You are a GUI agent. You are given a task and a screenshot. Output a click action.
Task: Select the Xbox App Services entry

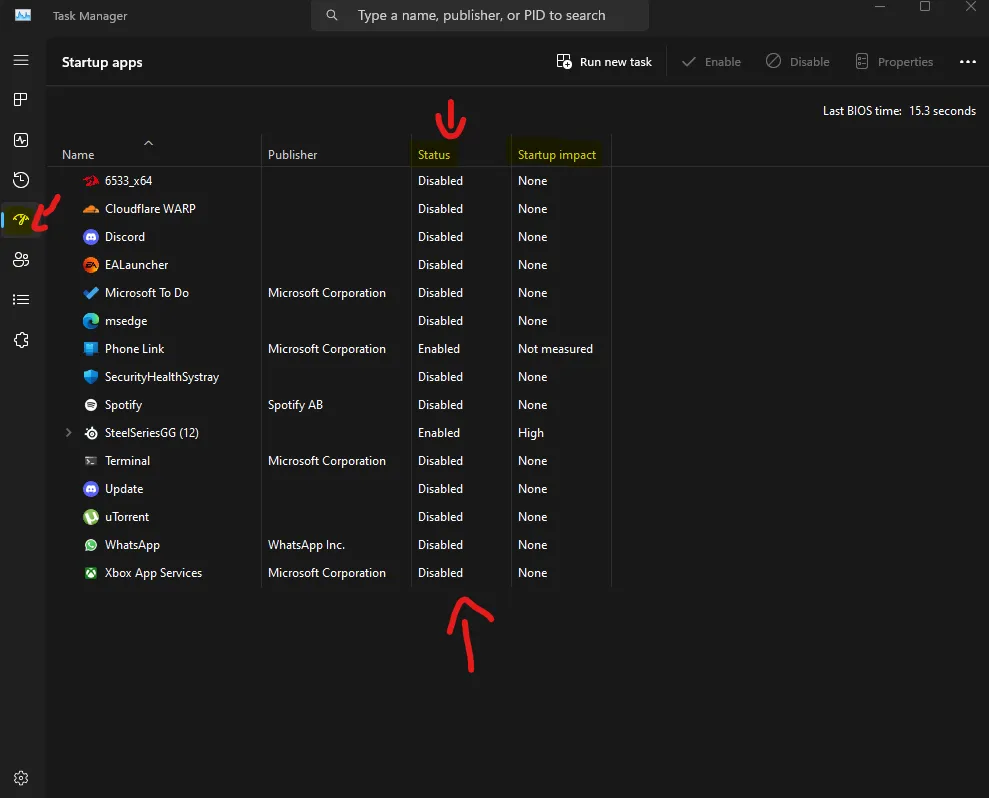153,573
